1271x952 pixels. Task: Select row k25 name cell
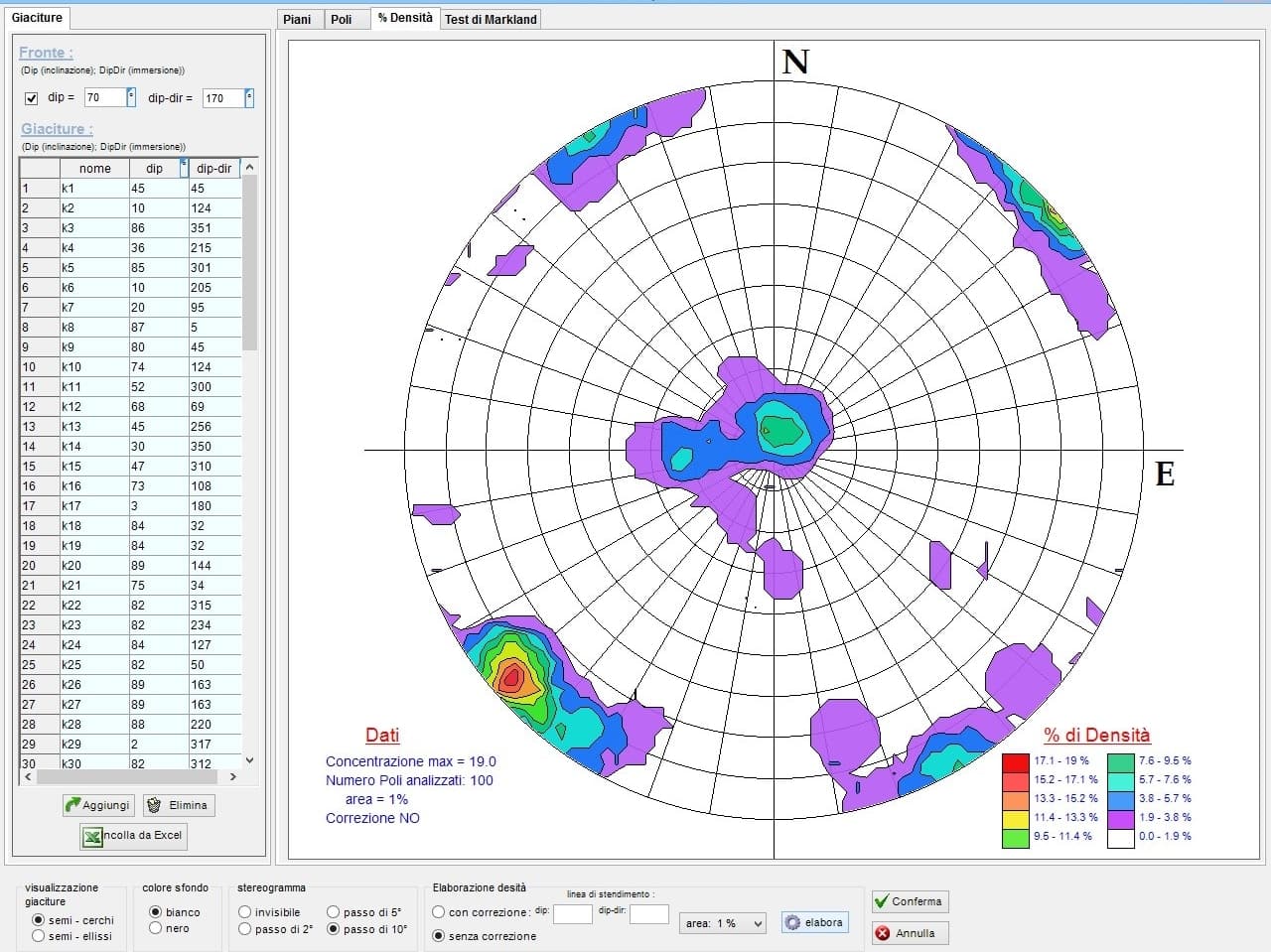pos(94,665)
